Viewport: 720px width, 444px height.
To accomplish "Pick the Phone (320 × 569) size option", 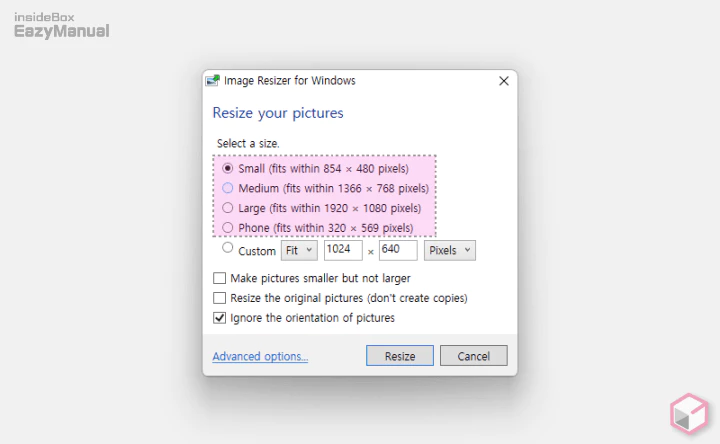I will [228, 228].
